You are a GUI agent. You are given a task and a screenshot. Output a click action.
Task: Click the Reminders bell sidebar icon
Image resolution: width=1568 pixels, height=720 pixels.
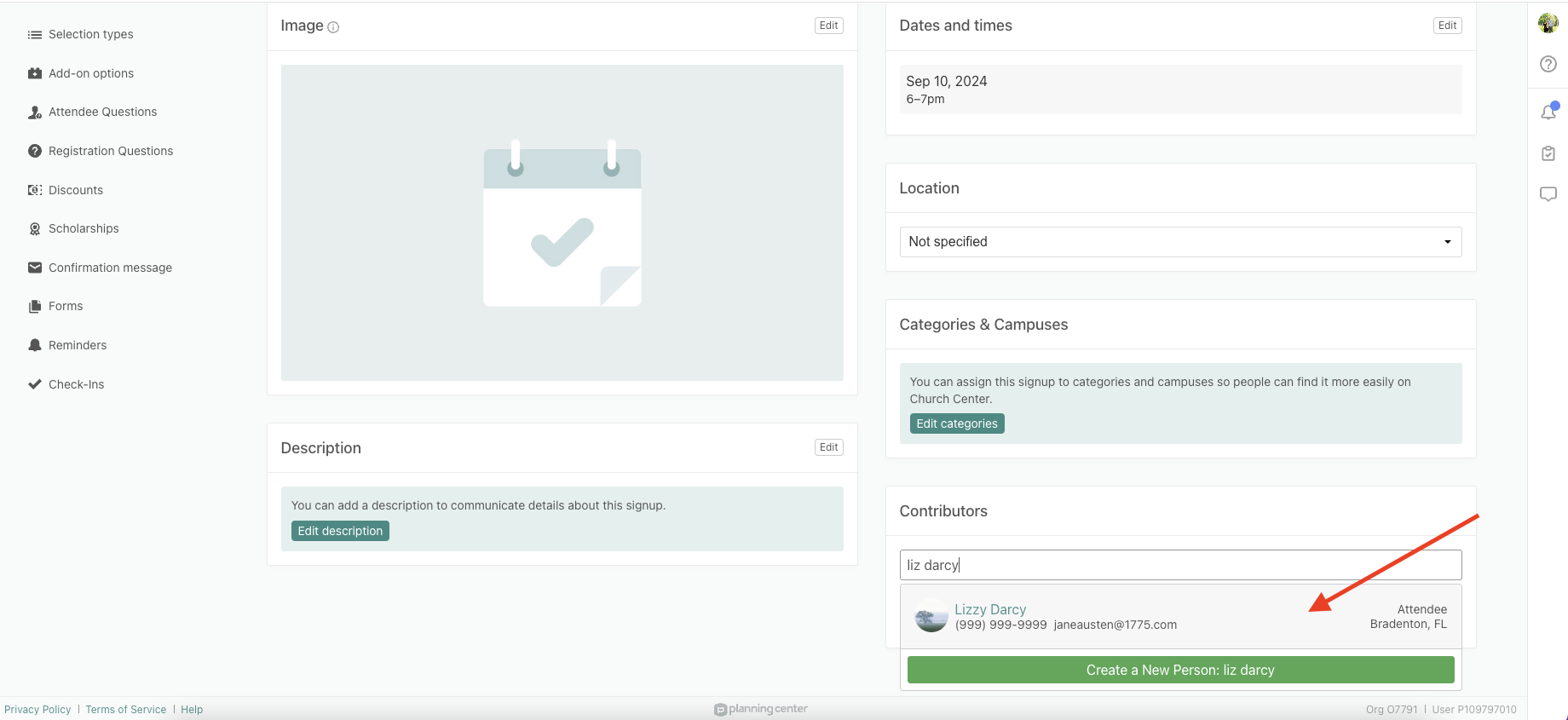pos(35,345)
